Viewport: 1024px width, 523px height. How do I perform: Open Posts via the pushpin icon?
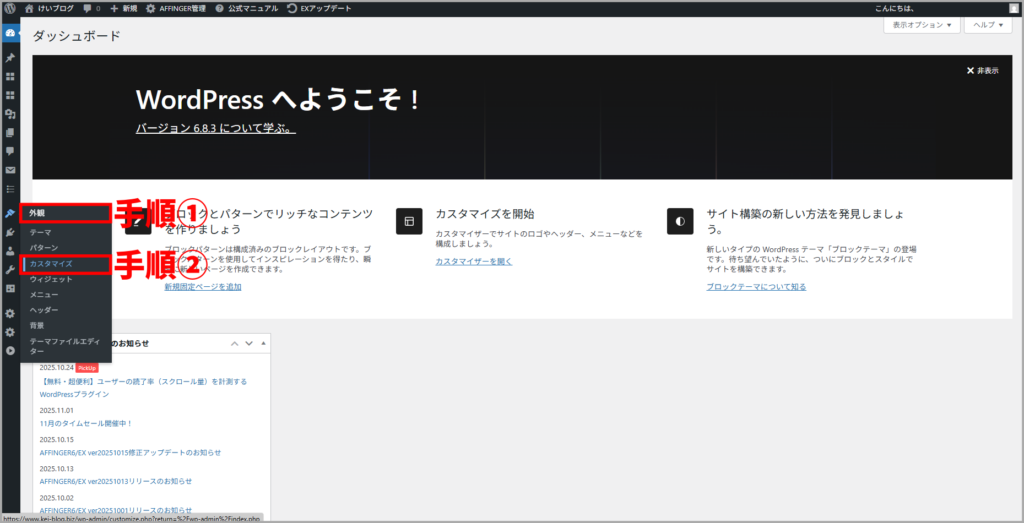(x=10, y=58)
